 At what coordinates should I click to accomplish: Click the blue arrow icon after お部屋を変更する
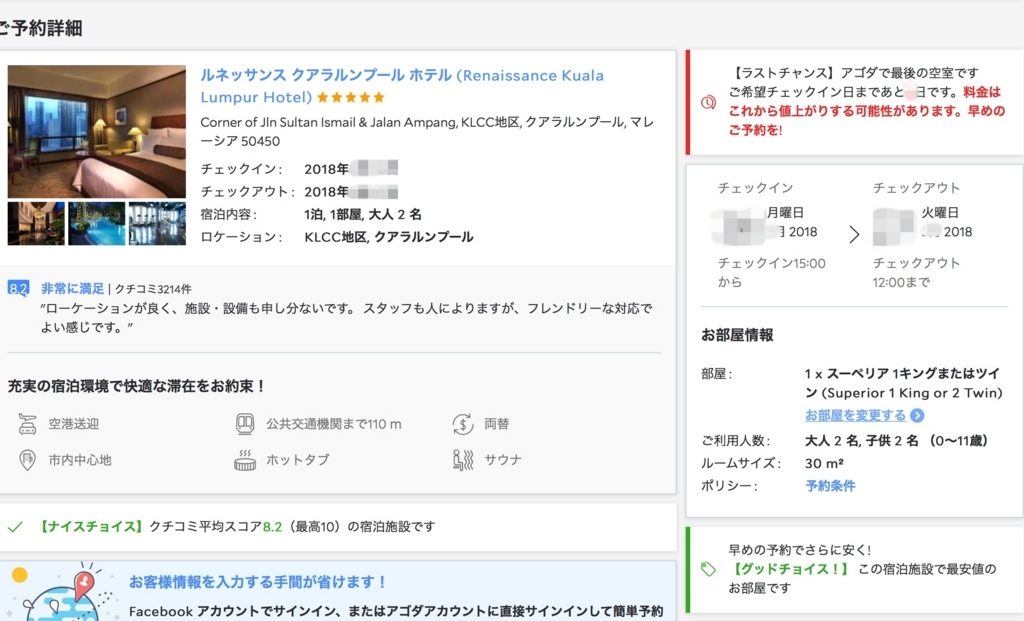917,415
